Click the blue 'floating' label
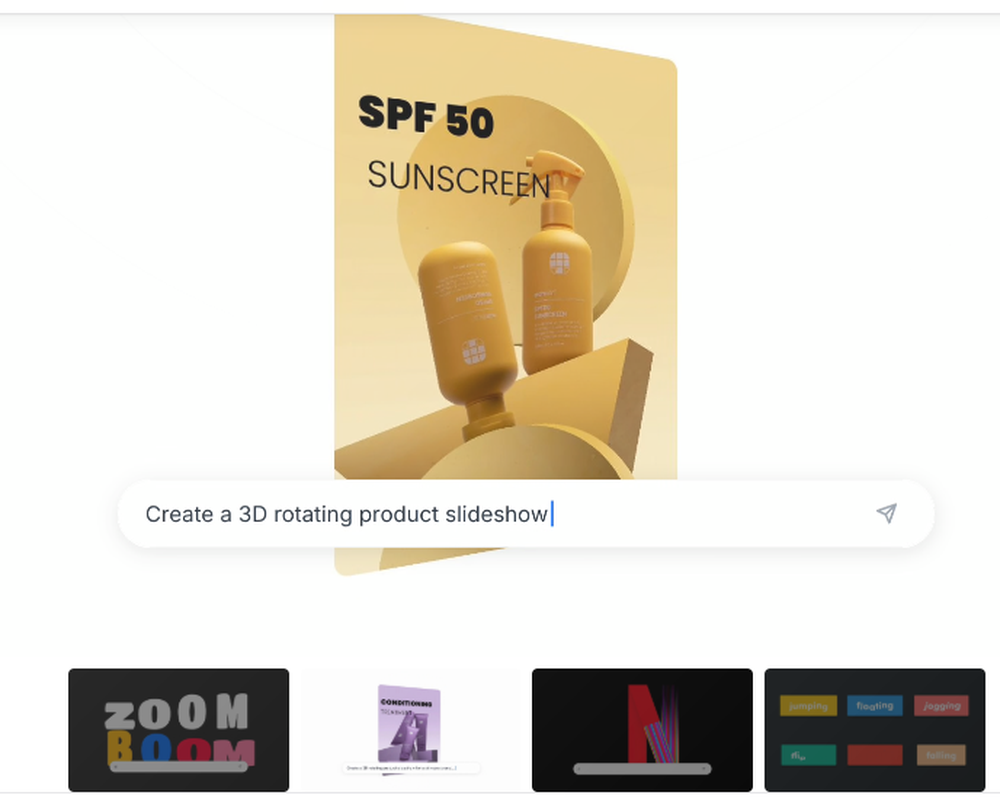1000x805 pixels. (874, 705)
